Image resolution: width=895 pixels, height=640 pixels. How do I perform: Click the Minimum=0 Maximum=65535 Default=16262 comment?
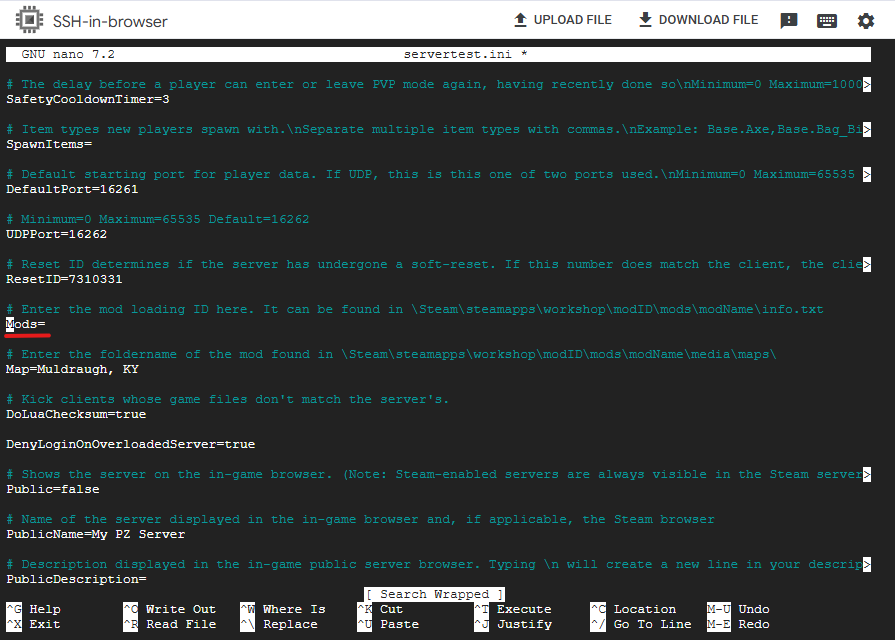click(x=158, y=219)
